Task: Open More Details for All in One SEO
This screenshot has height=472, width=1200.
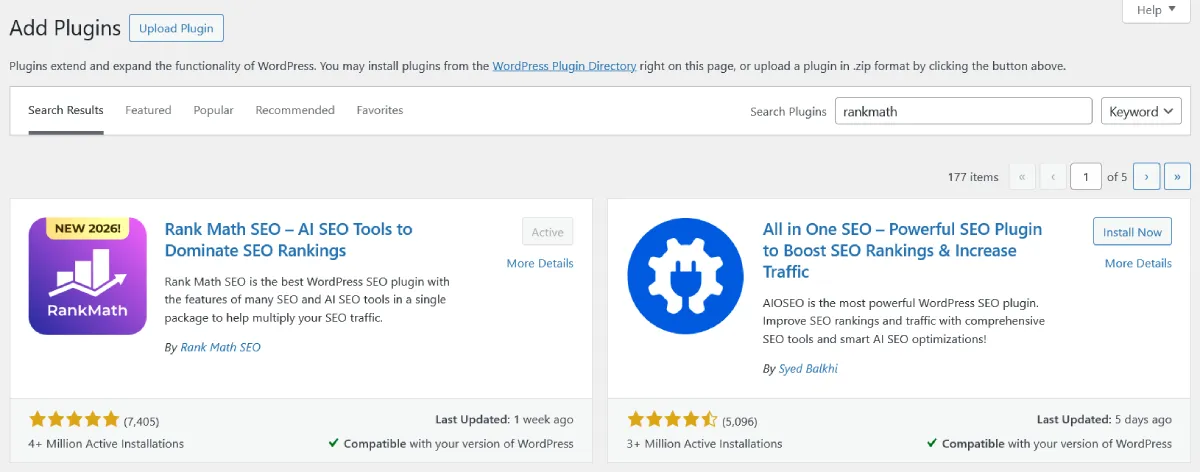Action: click(1138, 263)
